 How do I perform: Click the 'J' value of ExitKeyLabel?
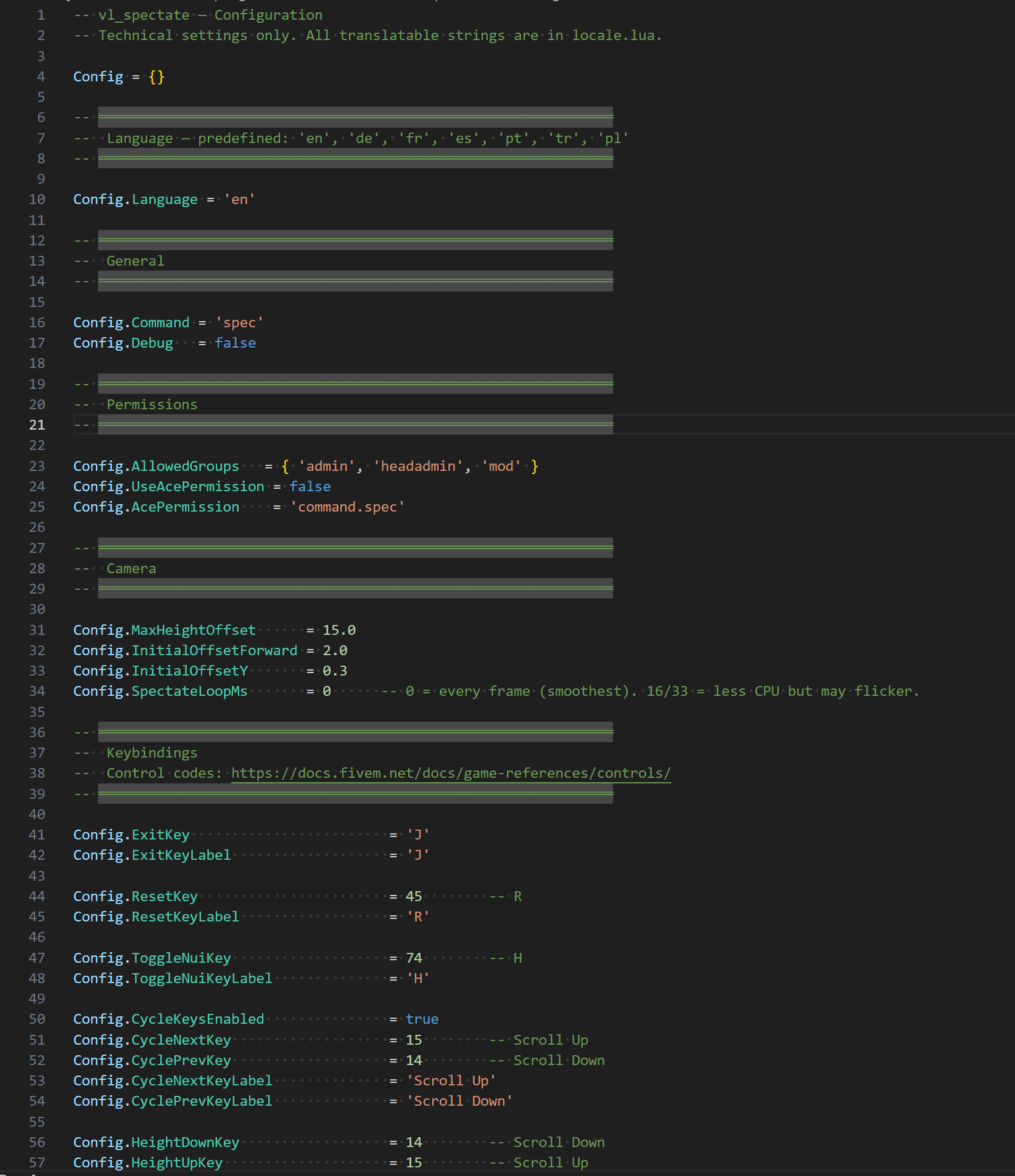pyautogui.click(x=417, y=855)
